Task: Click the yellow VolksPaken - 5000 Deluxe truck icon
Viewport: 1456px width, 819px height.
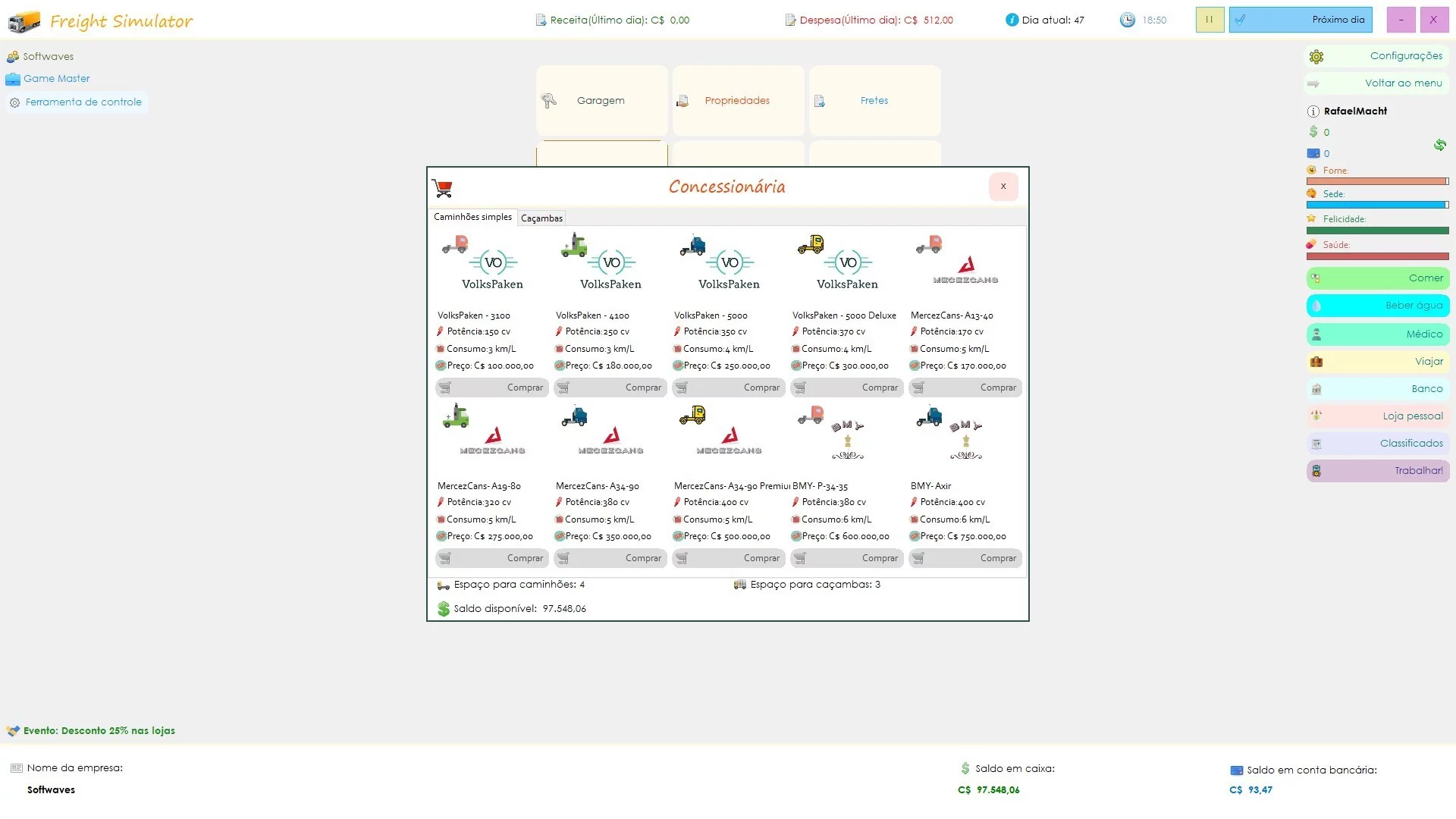Action: 811,244
